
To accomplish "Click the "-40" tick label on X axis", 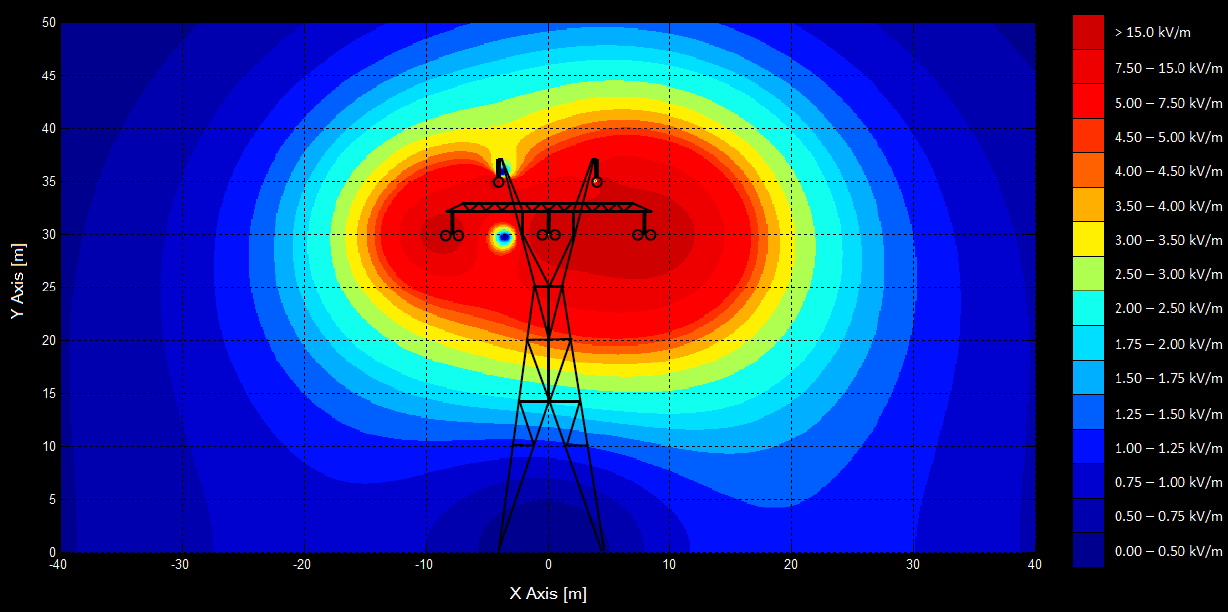I will click(57, 564).
